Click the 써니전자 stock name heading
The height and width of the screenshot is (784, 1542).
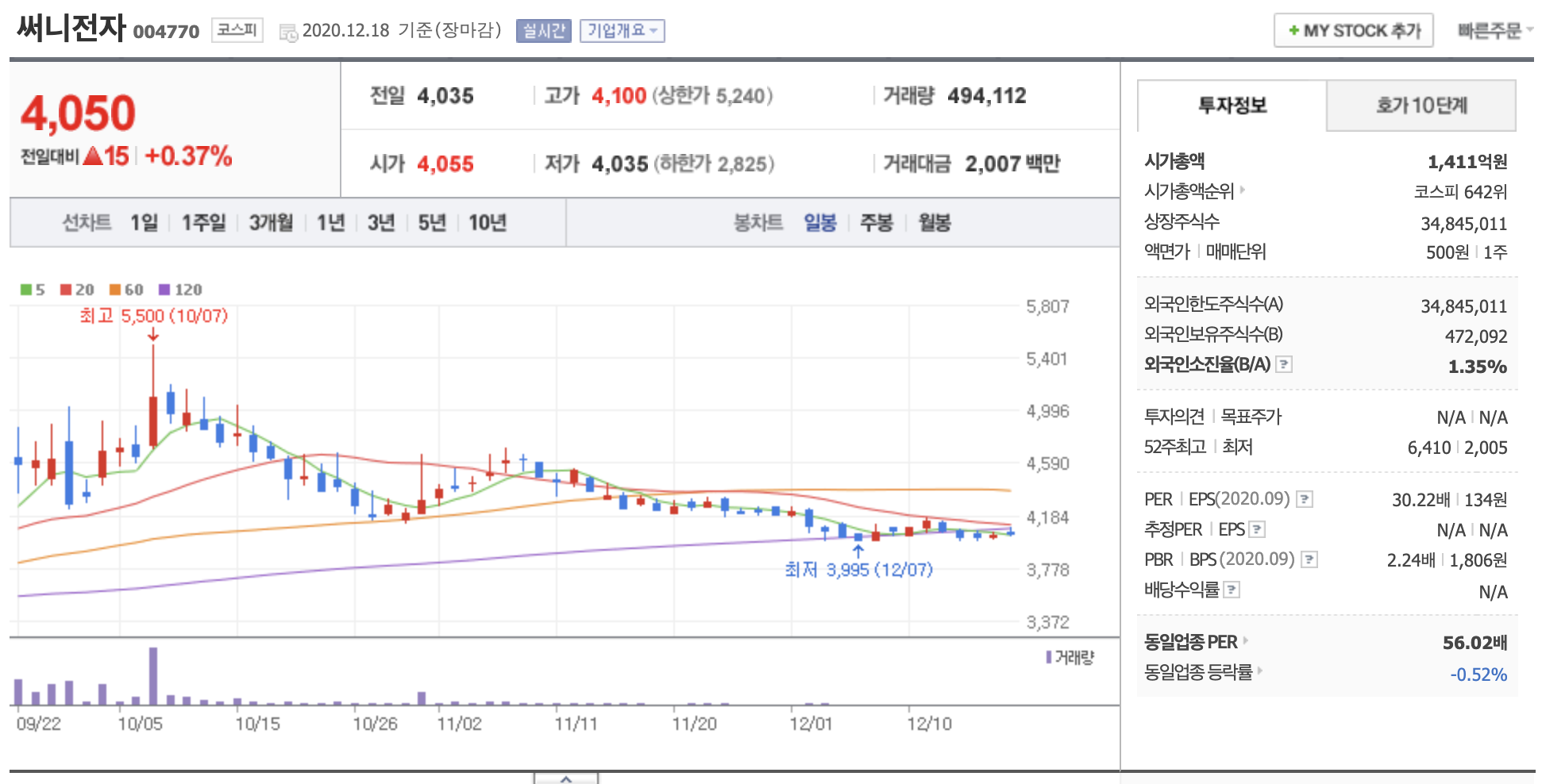coord(71,28)
